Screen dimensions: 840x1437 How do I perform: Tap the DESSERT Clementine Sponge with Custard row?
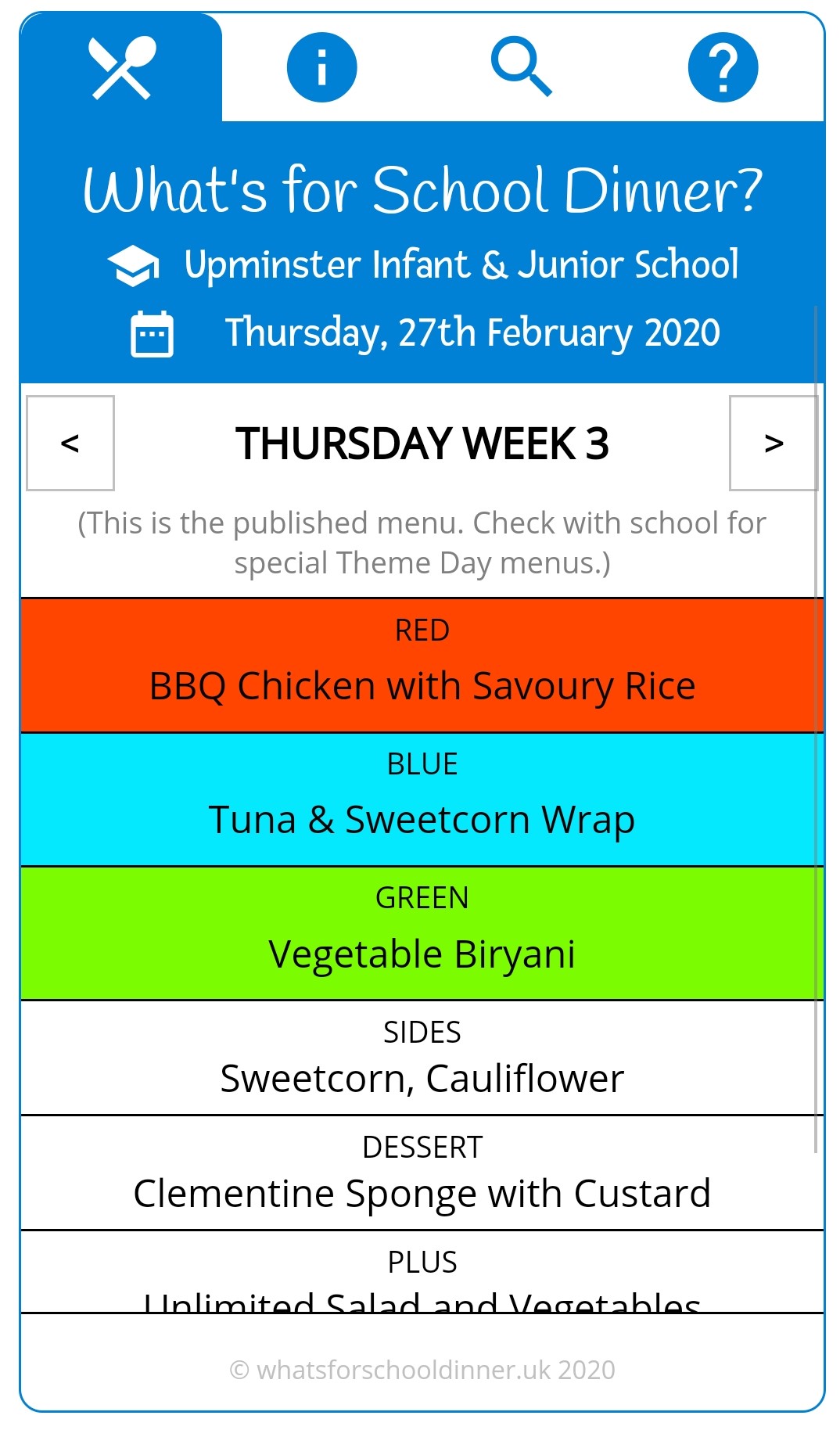tap(422, 1173)
